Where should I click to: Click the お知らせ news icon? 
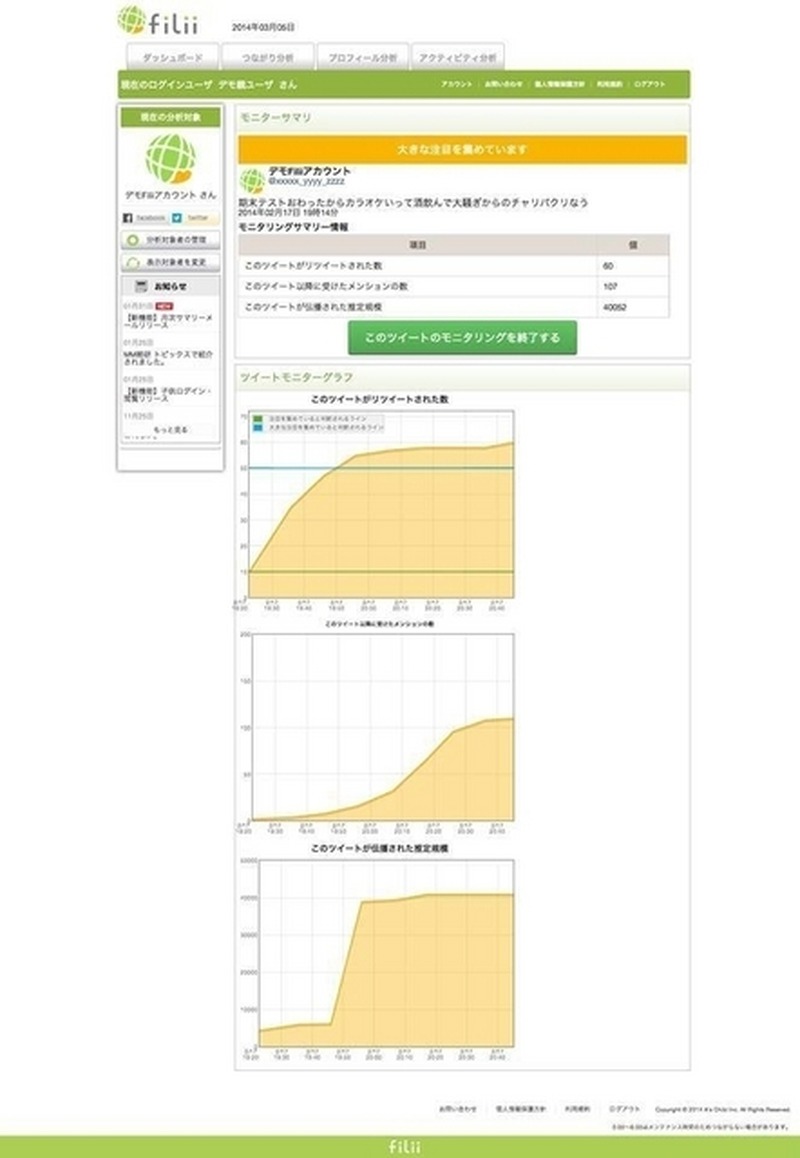[143, 286]
